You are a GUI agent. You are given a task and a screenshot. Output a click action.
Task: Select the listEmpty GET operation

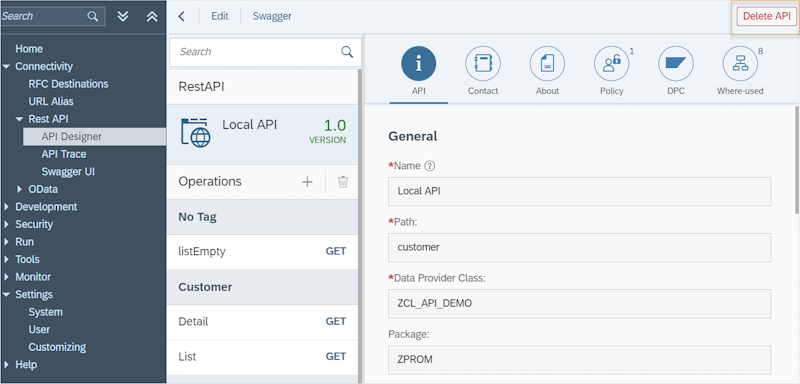click(x=262, y=251)
